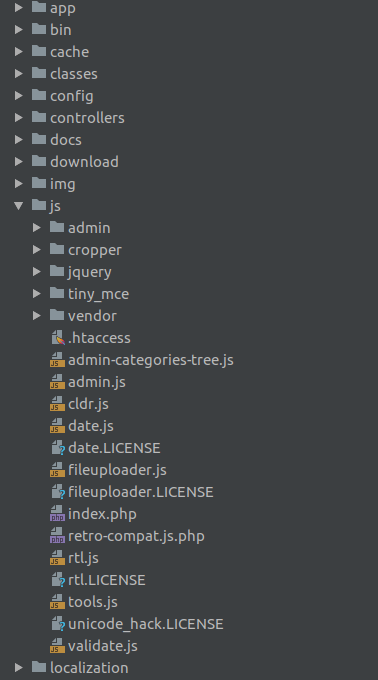Select the .htaccess file name
Screen dimensions: 378x680
(x=99, y=338)
